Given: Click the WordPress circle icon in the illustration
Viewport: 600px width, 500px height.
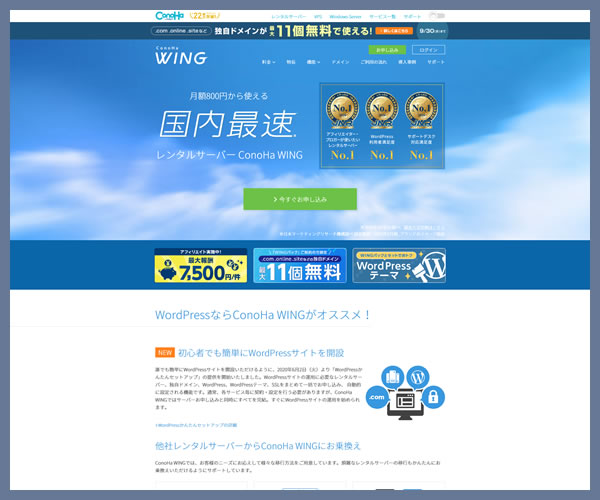Looking at the screenshot, I should coord(418,377).
